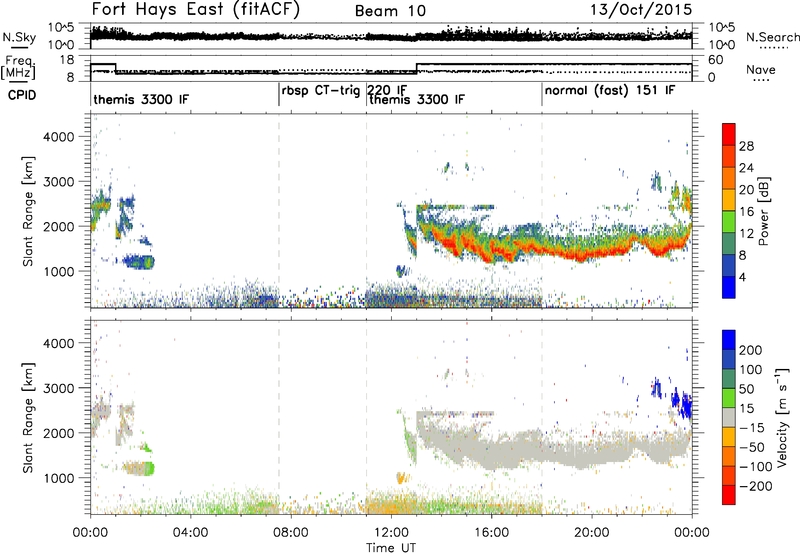Click the '60' tick on the Nave axis

pos(715,60)
